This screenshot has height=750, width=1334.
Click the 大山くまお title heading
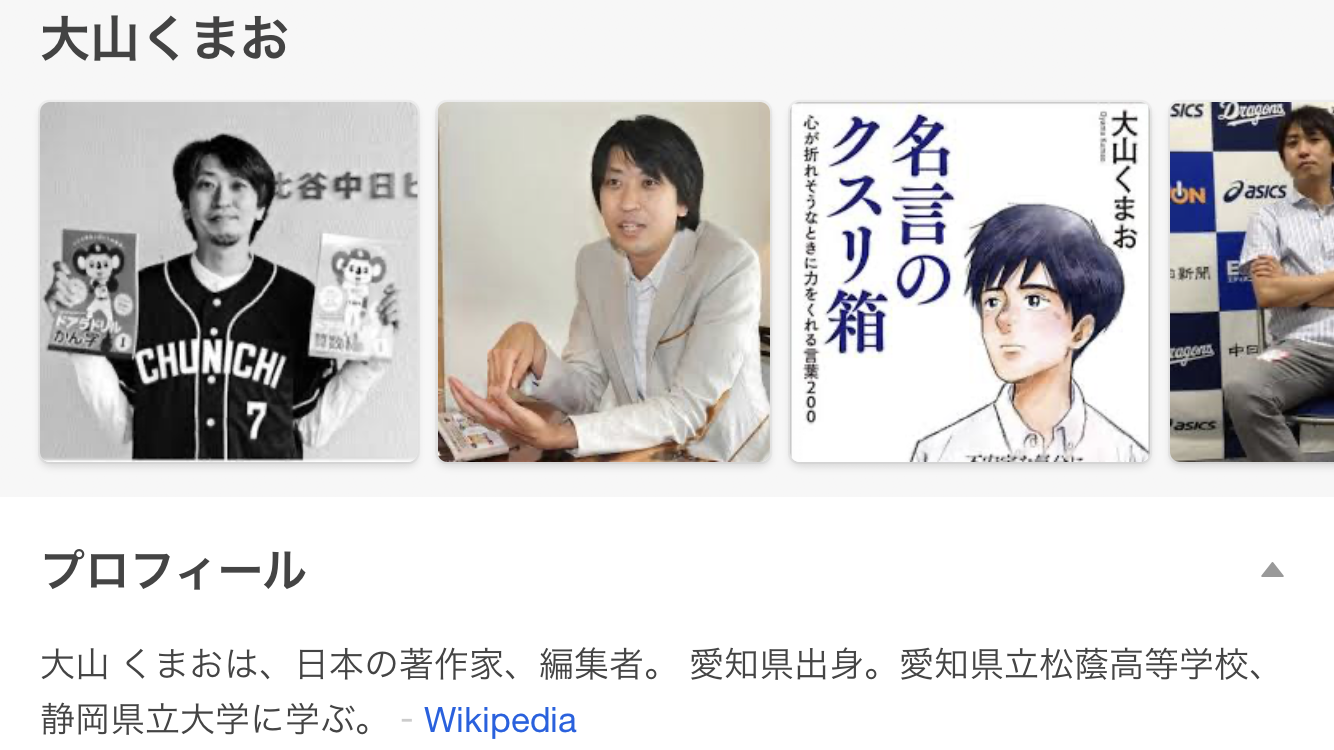tap(165, 40)
